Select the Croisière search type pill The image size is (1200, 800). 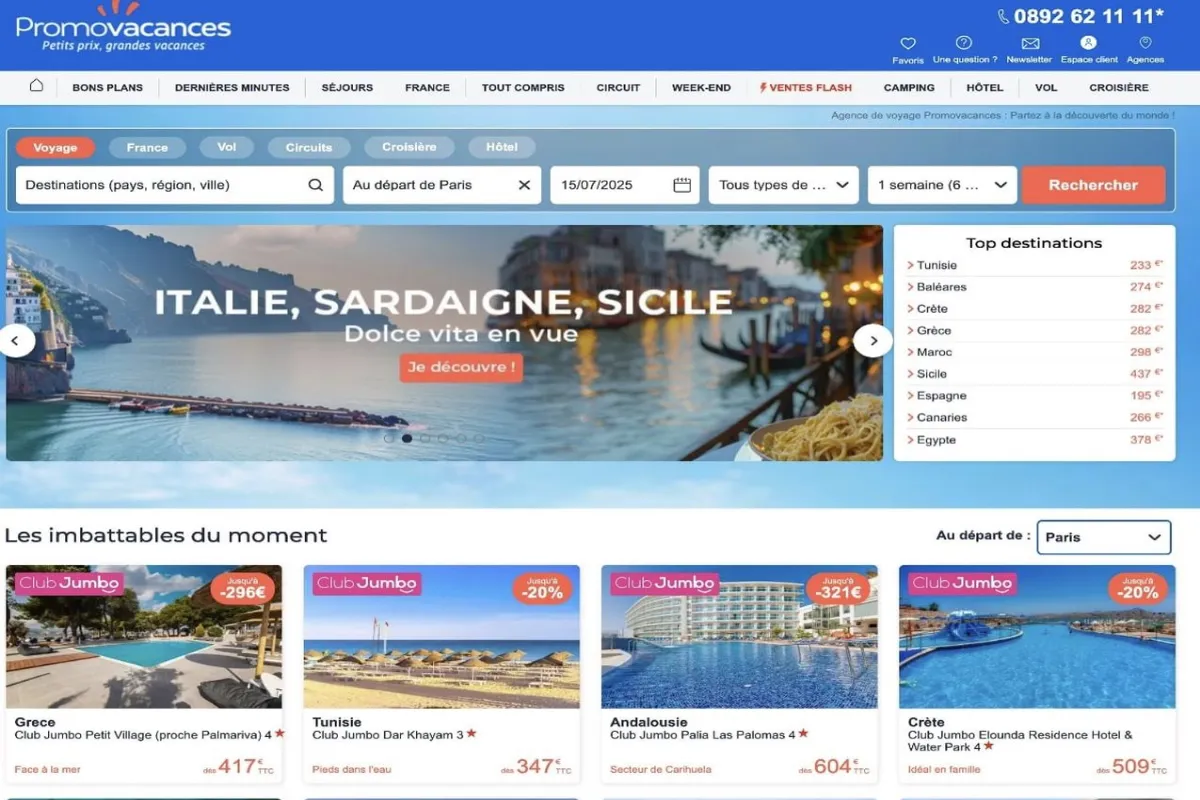point(409,147)
